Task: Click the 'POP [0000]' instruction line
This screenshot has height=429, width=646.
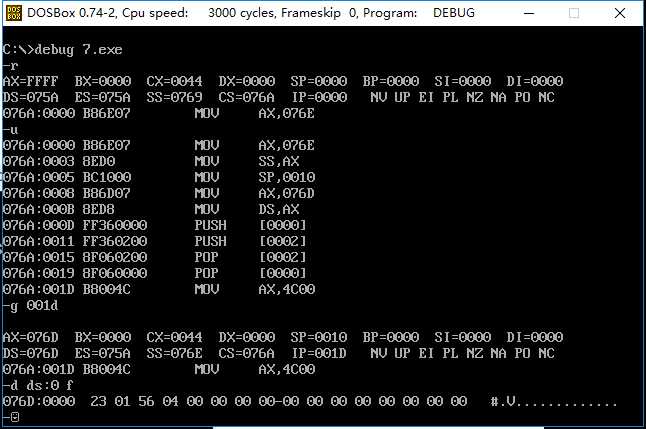Action: tap(155, 273)
